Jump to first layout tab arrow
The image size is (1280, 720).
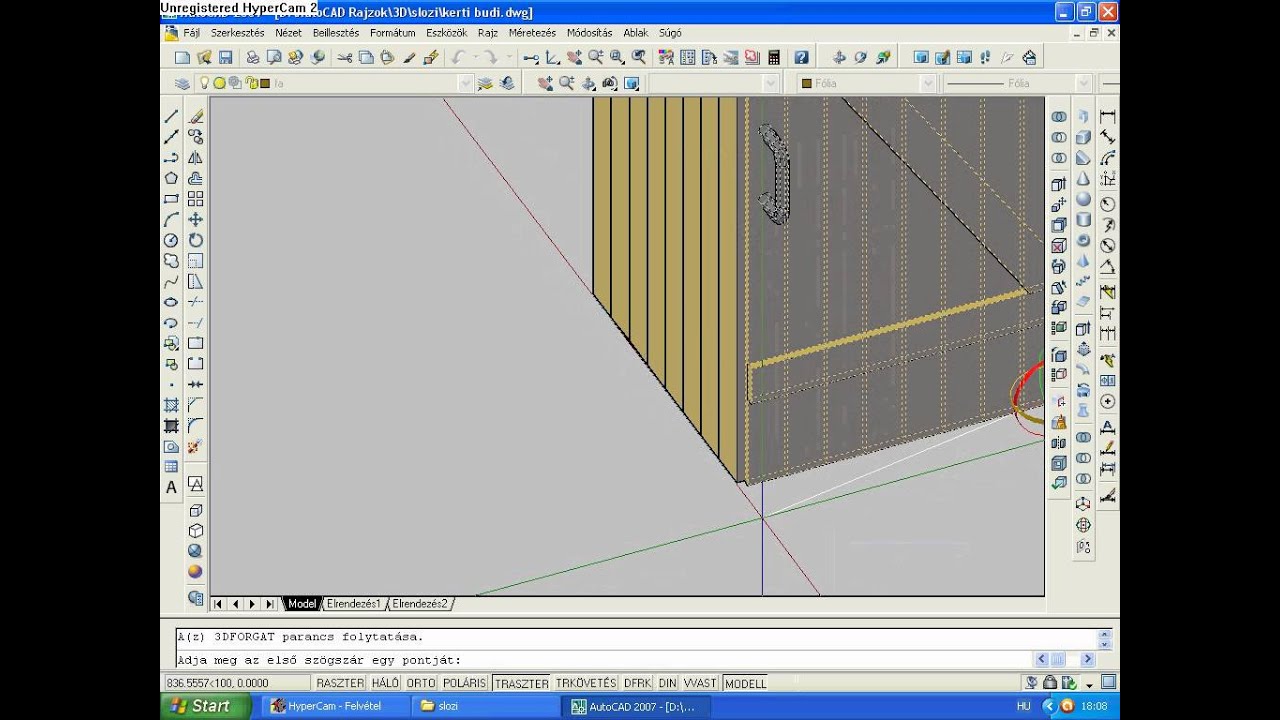click(x=218, y=604)
